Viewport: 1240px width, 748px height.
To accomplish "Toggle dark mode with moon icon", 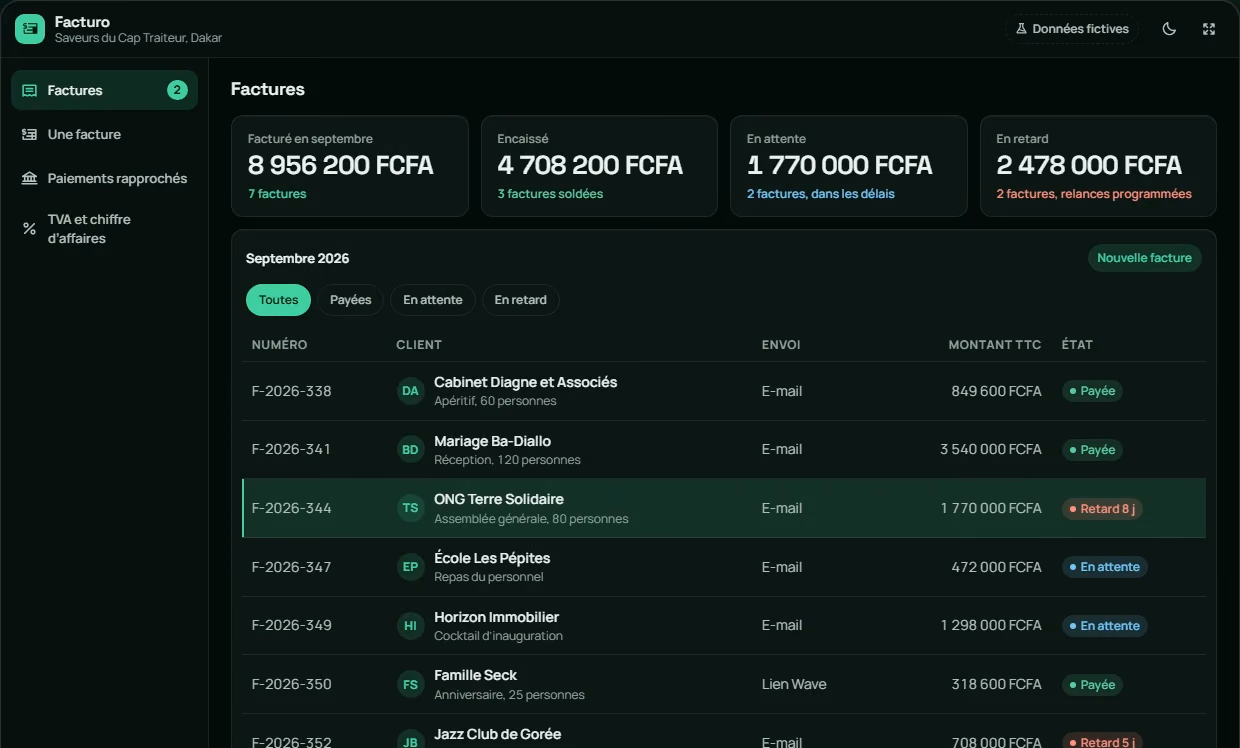I will [x=1169, y=29].
